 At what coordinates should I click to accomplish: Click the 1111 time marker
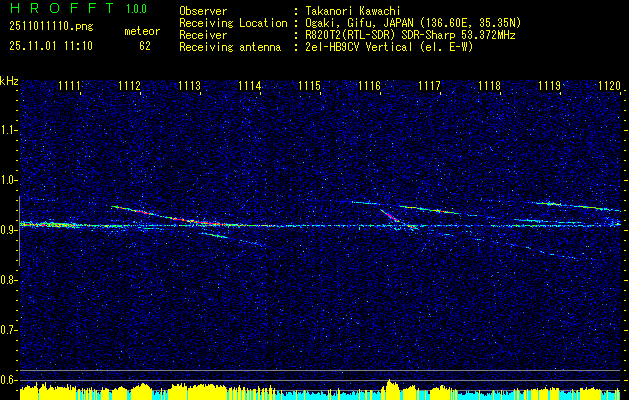coord(69,86)
